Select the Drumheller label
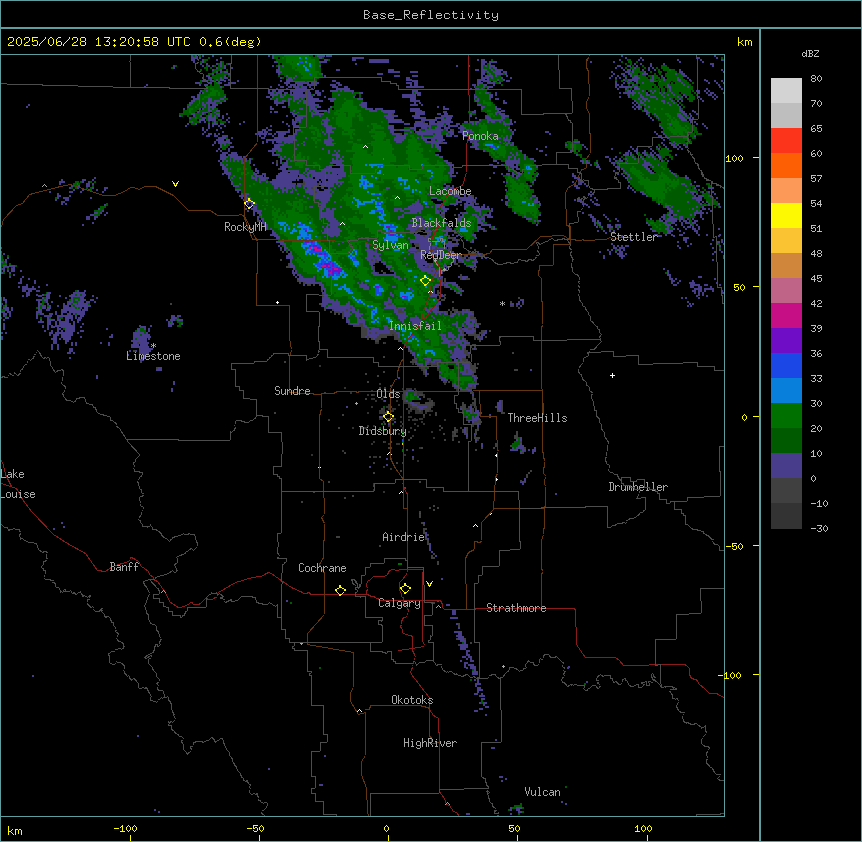The image size is (862, 842). [x=638, y=487]
